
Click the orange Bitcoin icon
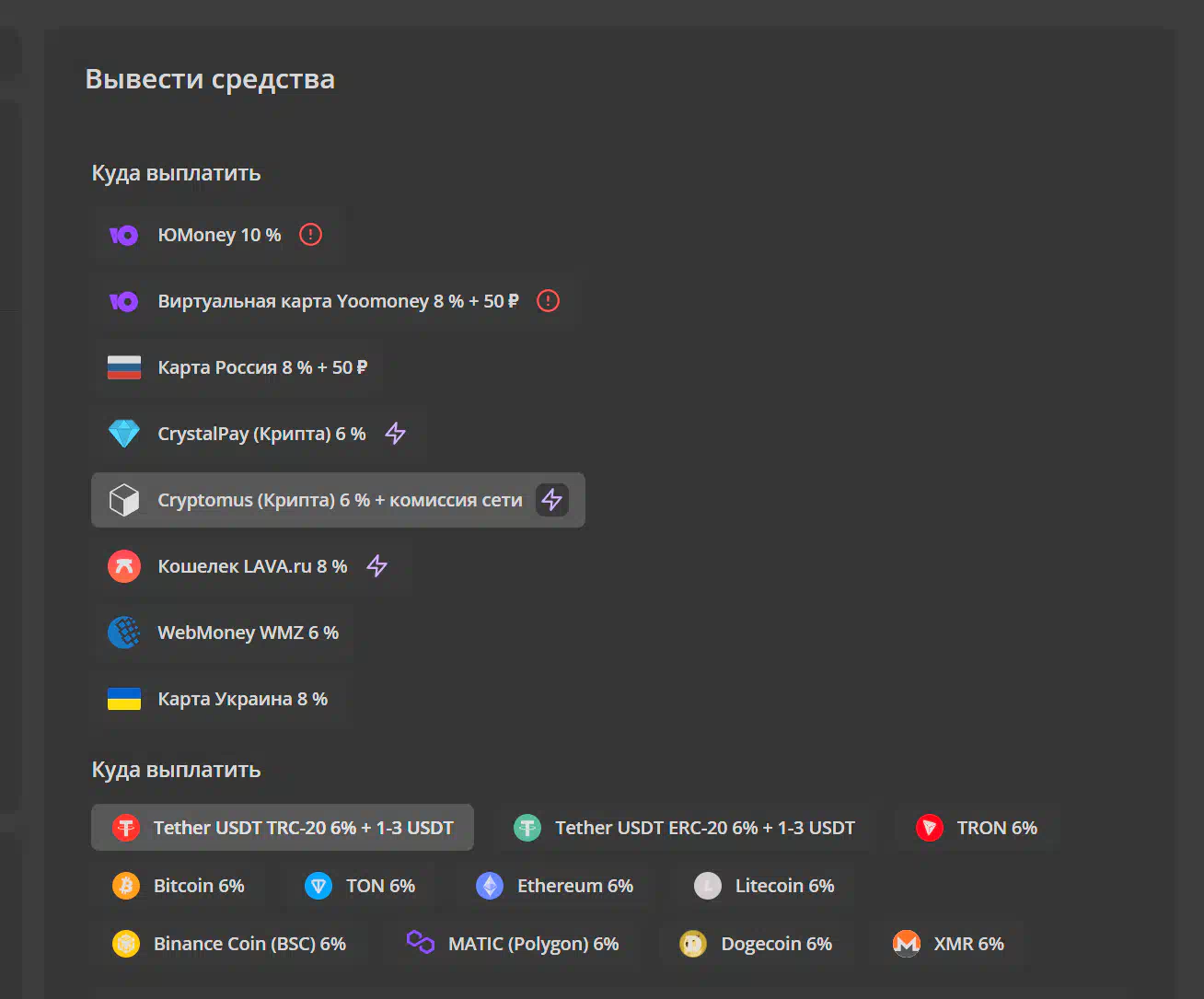coord(126,886)
